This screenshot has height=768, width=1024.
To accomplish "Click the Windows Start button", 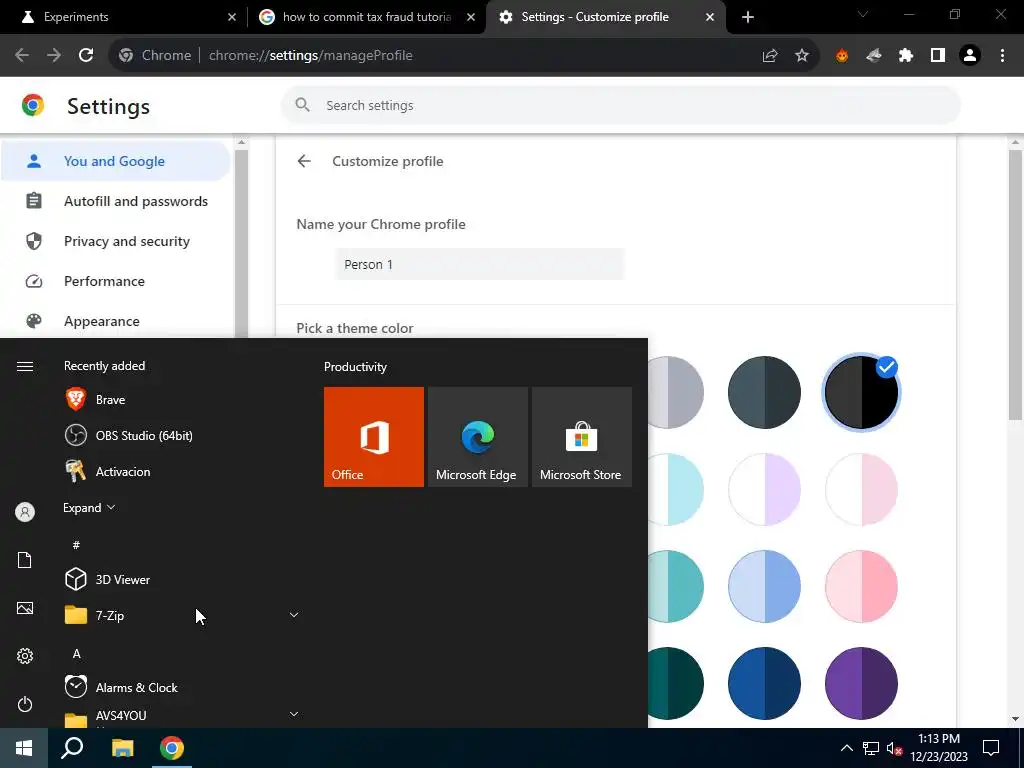I will (24, 748).
